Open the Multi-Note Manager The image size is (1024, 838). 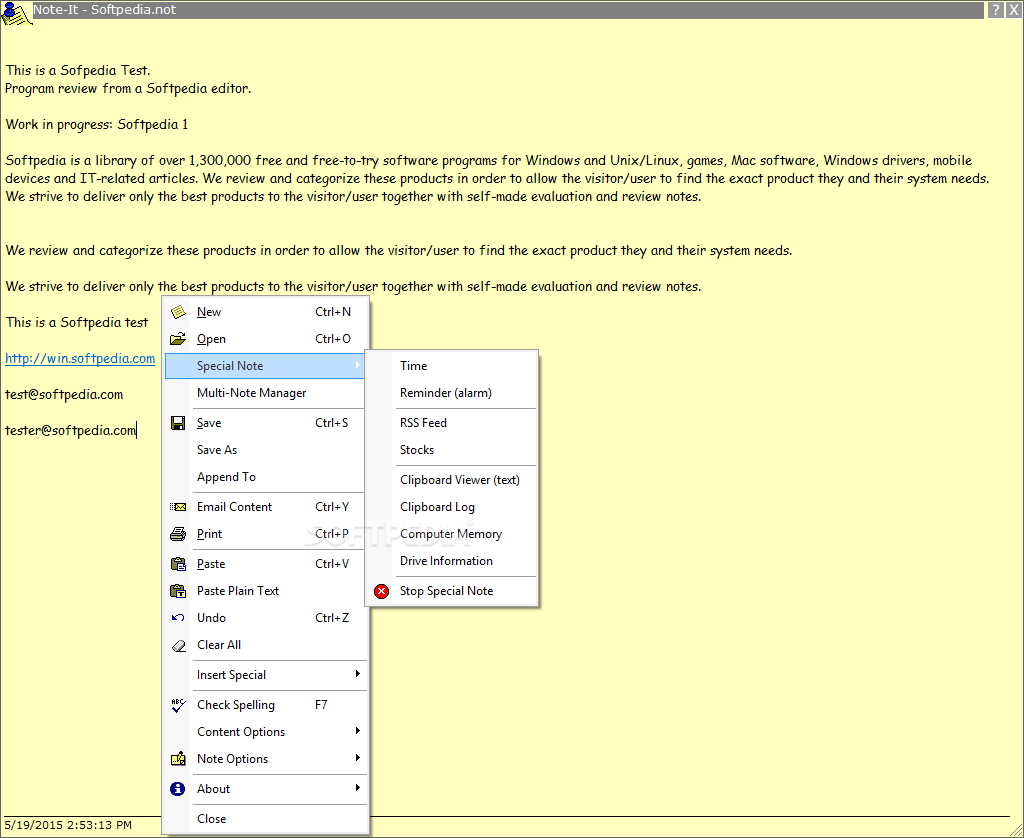coord(266,393)
